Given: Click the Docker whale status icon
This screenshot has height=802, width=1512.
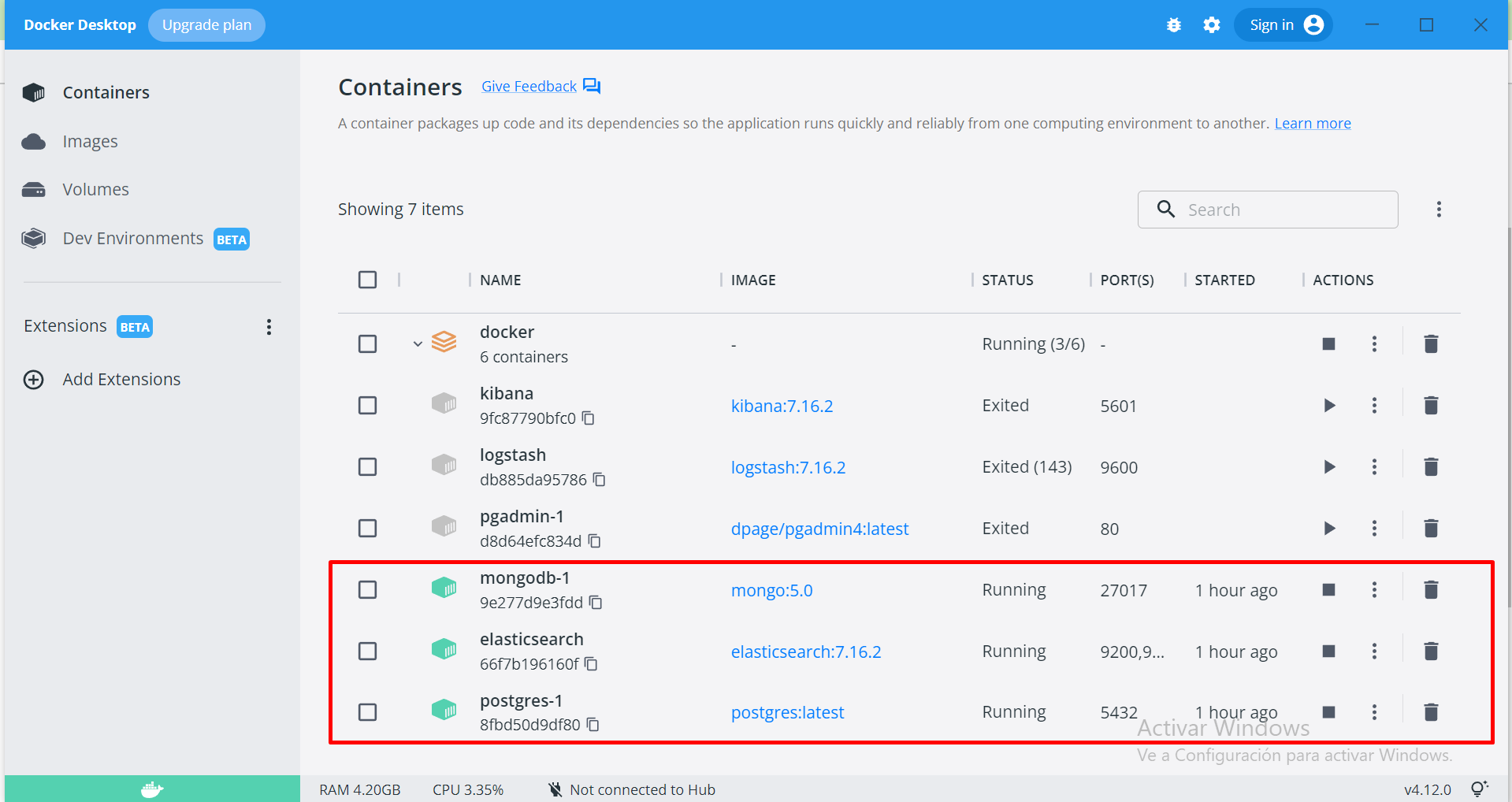Looking at the screenshot, I should click(152, 789).
